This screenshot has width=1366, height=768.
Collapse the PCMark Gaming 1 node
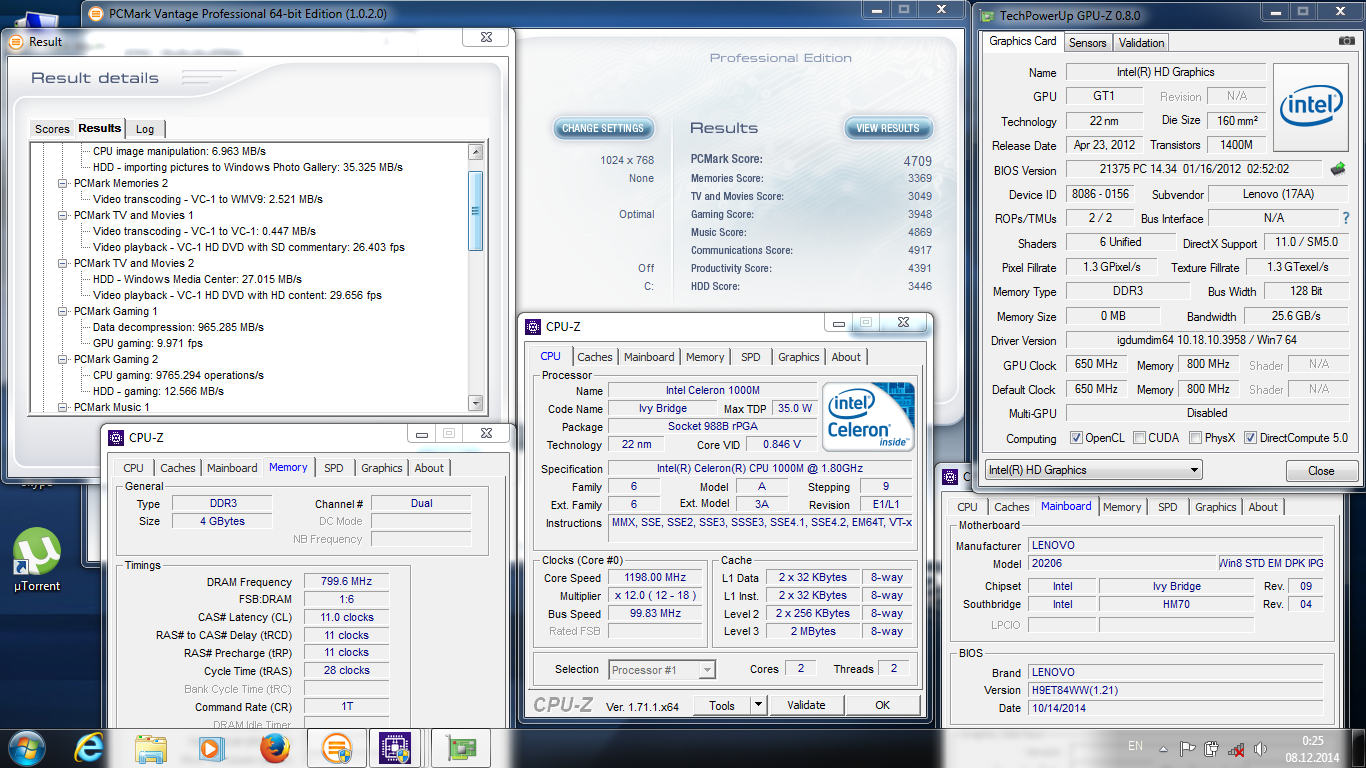pyautogui.click(x=63, y=312)
